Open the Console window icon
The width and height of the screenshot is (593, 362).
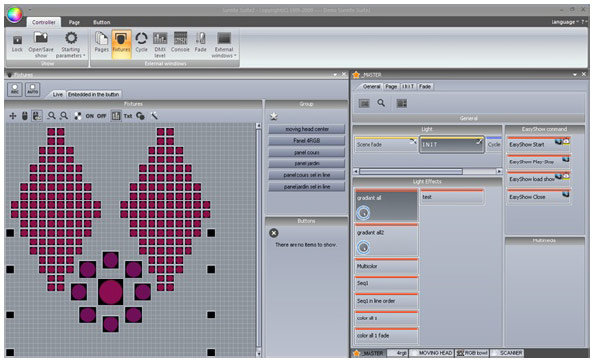[180, 42]
